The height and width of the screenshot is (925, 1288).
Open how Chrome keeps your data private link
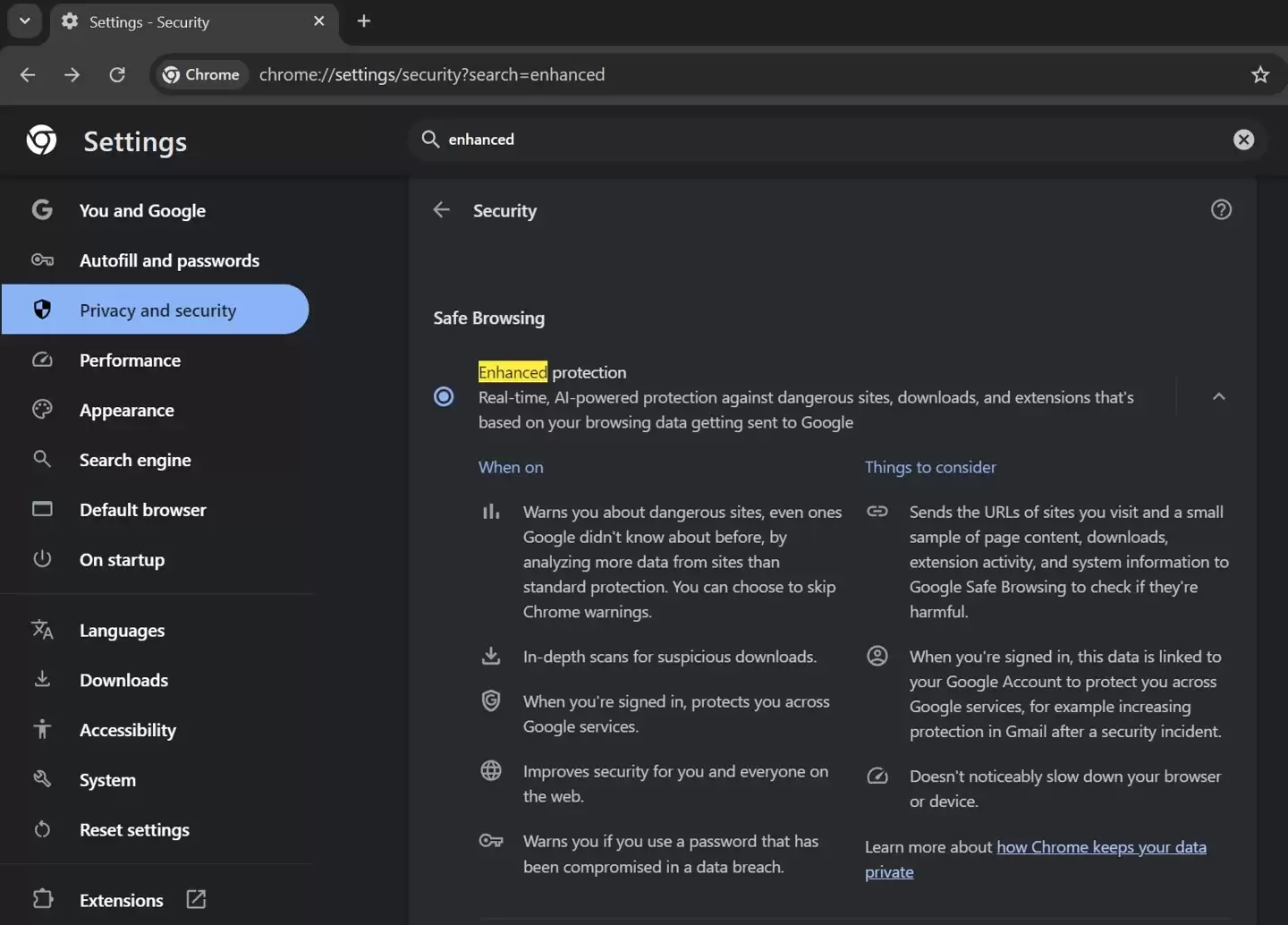click(x=1101, y=846)
